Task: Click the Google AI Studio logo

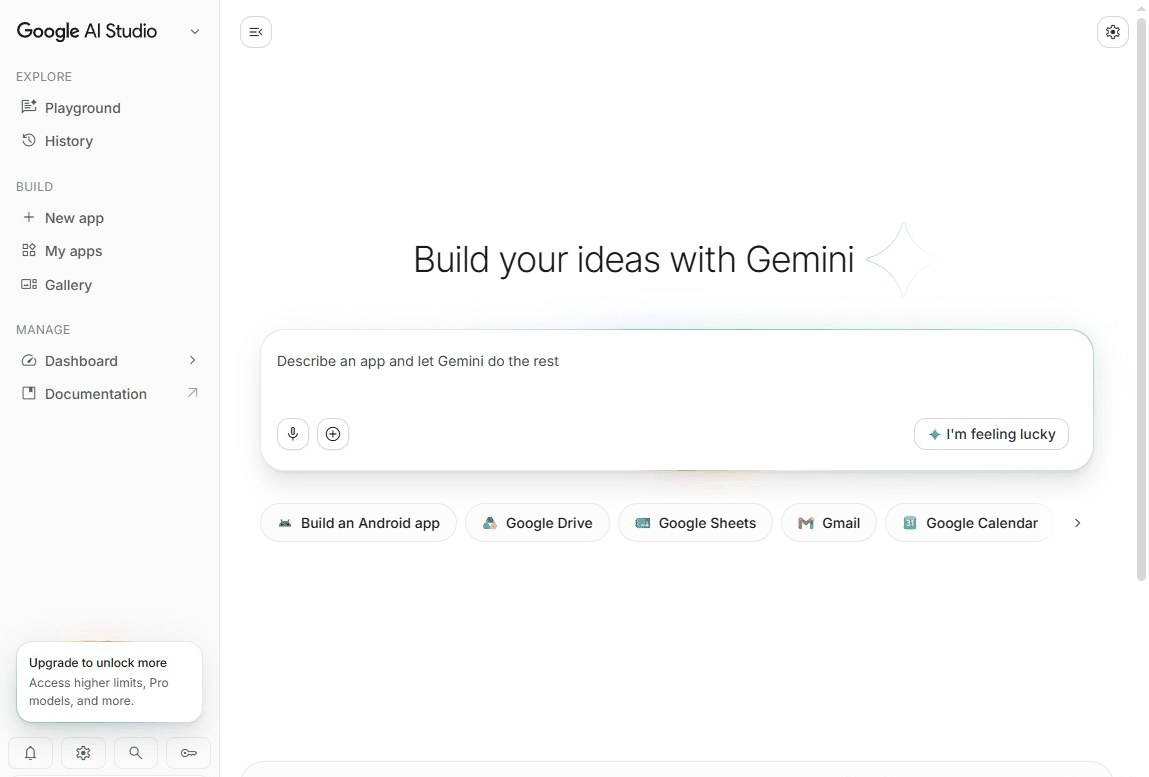Action: (x=86, y=31)
